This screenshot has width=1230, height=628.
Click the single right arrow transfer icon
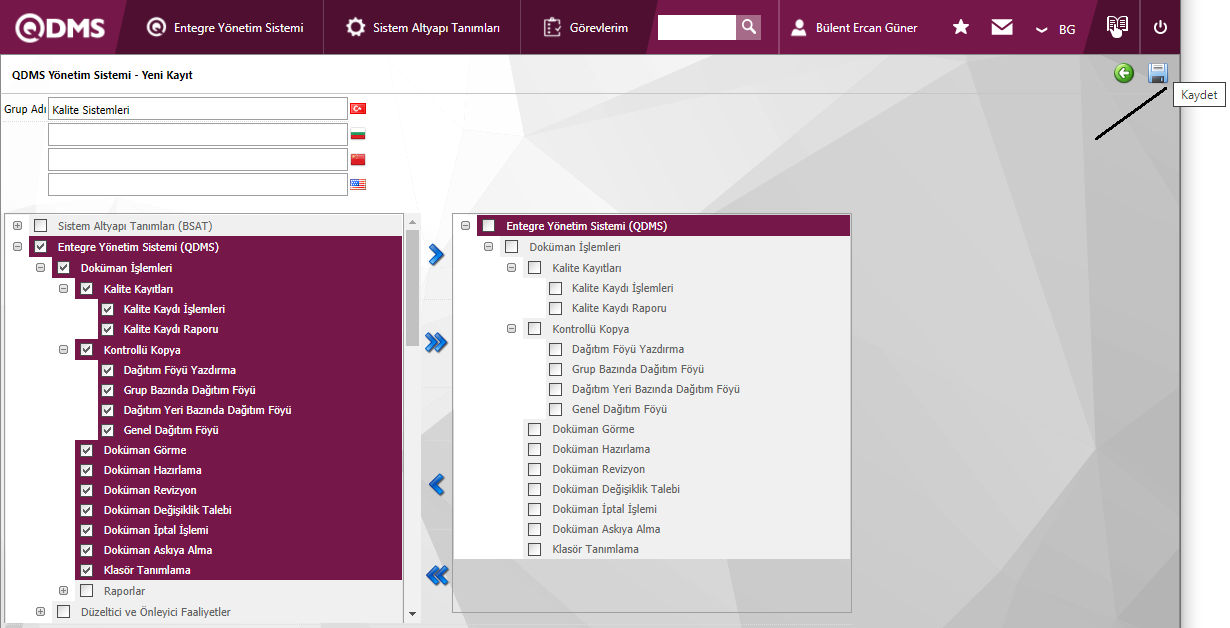(x=435, y=255)
